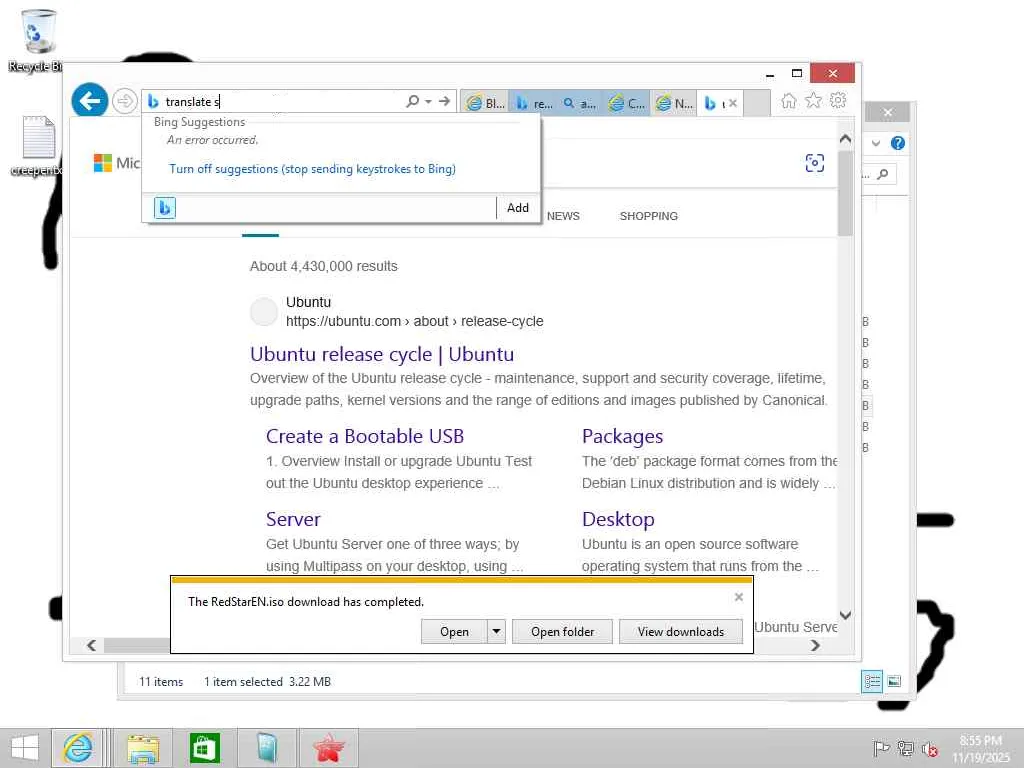Screen dimensions: 1024x768
Task: Click the Explorer window search magnifier
Action: 883,174
